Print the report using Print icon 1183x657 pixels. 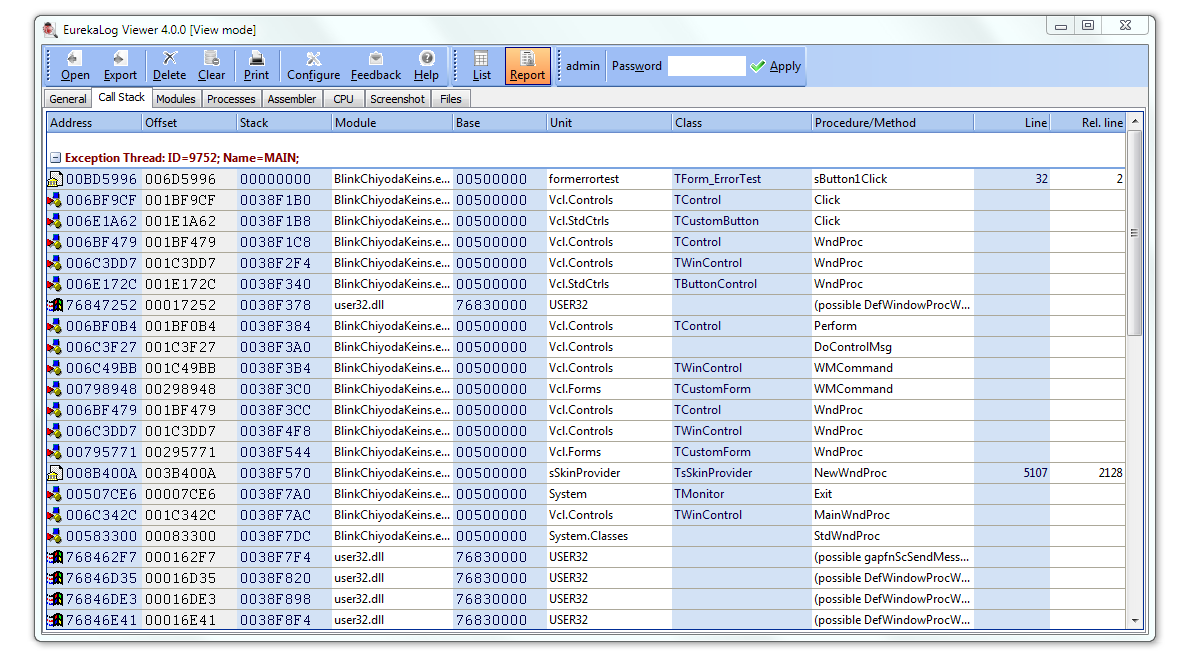pos(256,66)
